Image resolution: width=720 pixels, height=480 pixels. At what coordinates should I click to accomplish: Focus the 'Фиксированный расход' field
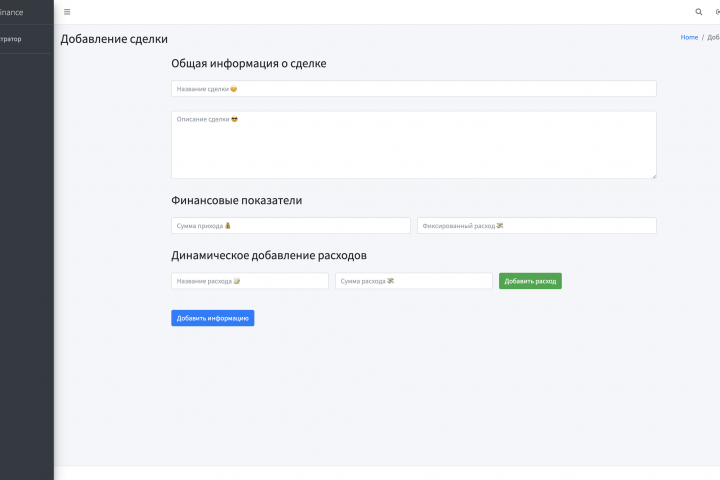(537, 226)
